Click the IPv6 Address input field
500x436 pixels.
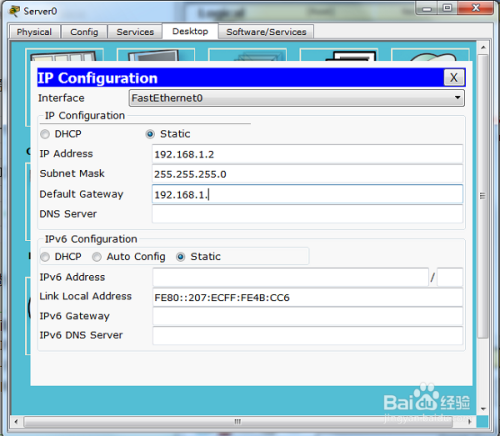(x=291, y=277)
